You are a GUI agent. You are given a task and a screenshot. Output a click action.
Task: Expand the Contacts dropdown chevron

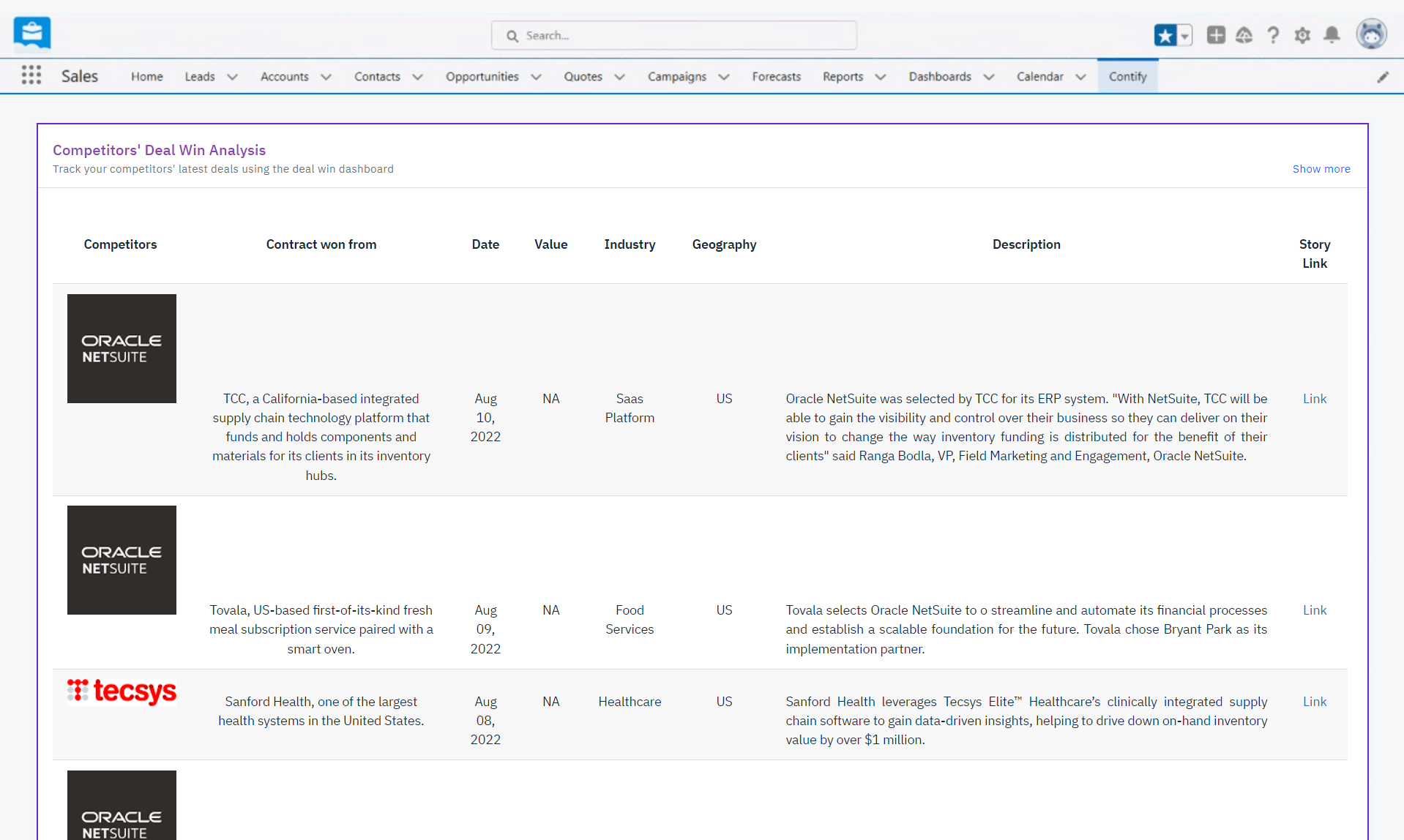coord(417,77)
